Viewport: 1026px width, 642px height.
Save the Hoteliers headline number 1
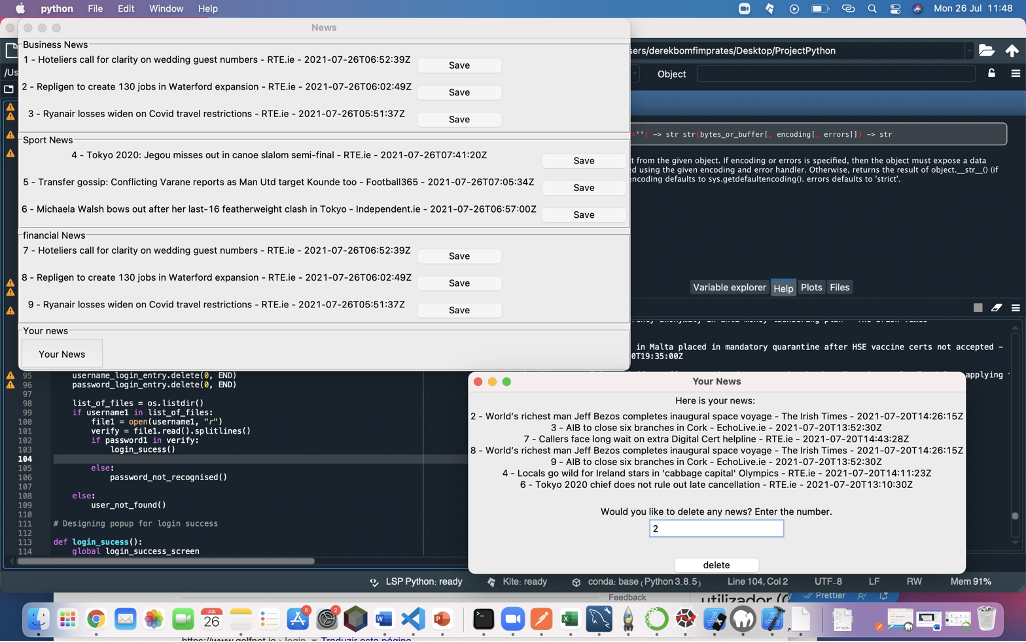(x=459, y=65)
